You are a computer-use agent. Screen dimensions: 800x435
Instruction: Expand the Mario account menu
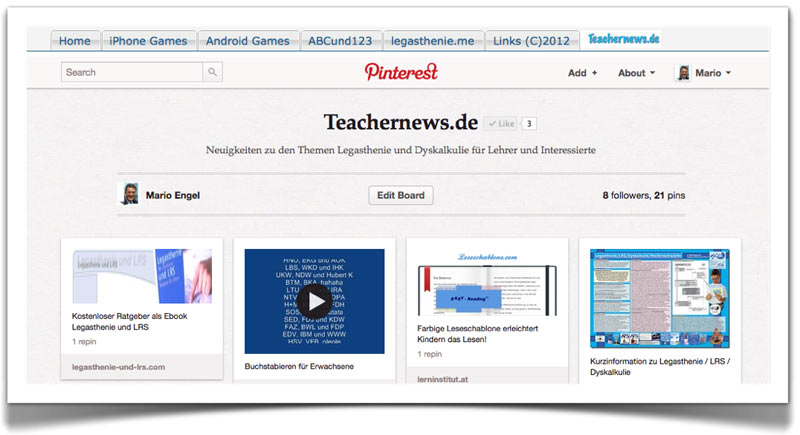(713, 73)
